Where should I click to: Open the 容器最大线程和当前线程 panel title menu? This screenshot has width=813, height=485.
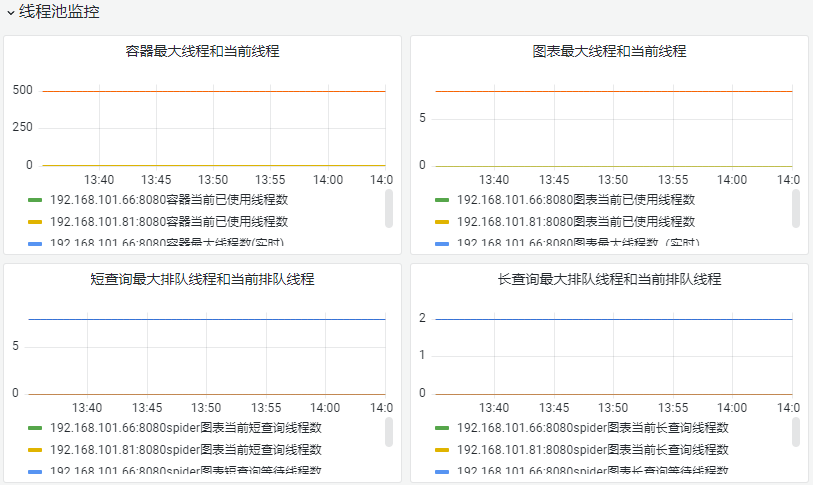(202, 51)
